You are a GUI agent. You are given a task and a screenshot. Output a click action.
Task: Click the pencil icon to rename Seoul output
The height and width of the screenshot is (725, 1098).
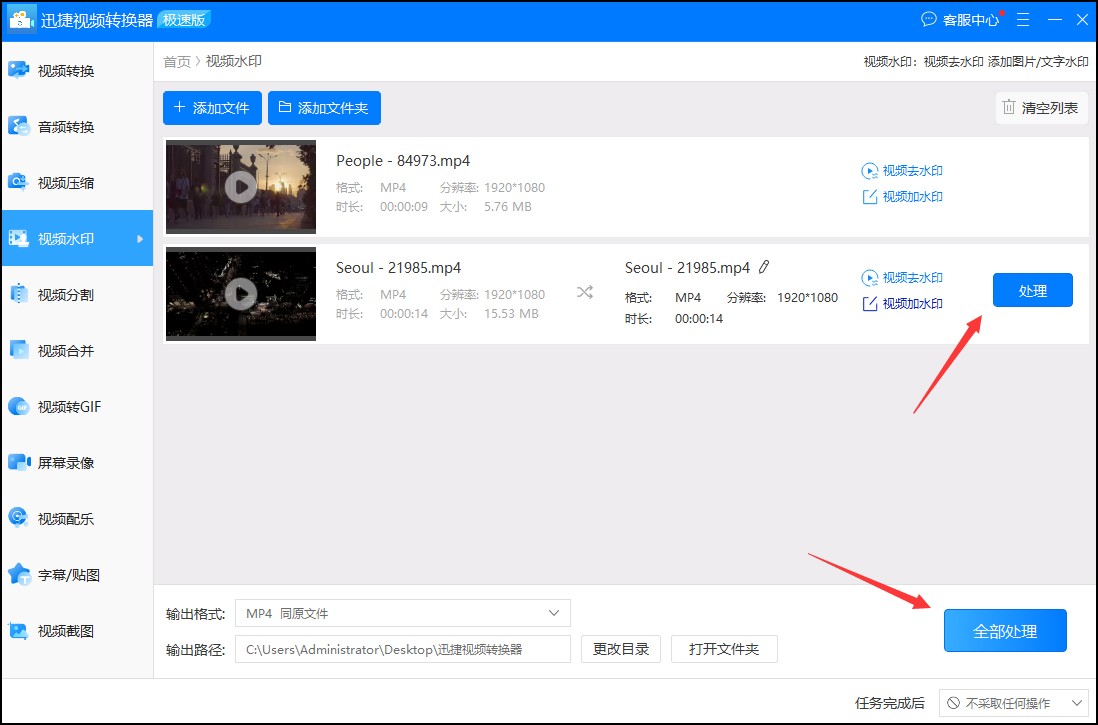[x=764, y=267]
